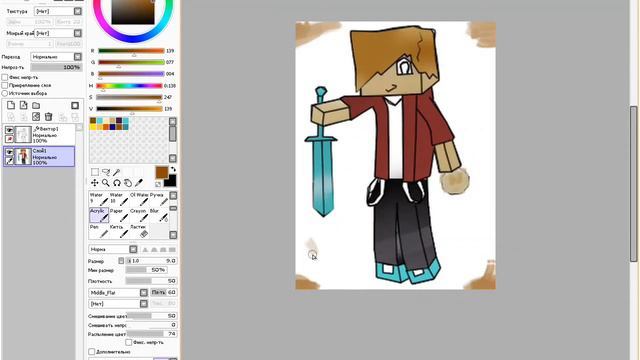Choose the Ластик eraser tool

(x=139, y=231)
